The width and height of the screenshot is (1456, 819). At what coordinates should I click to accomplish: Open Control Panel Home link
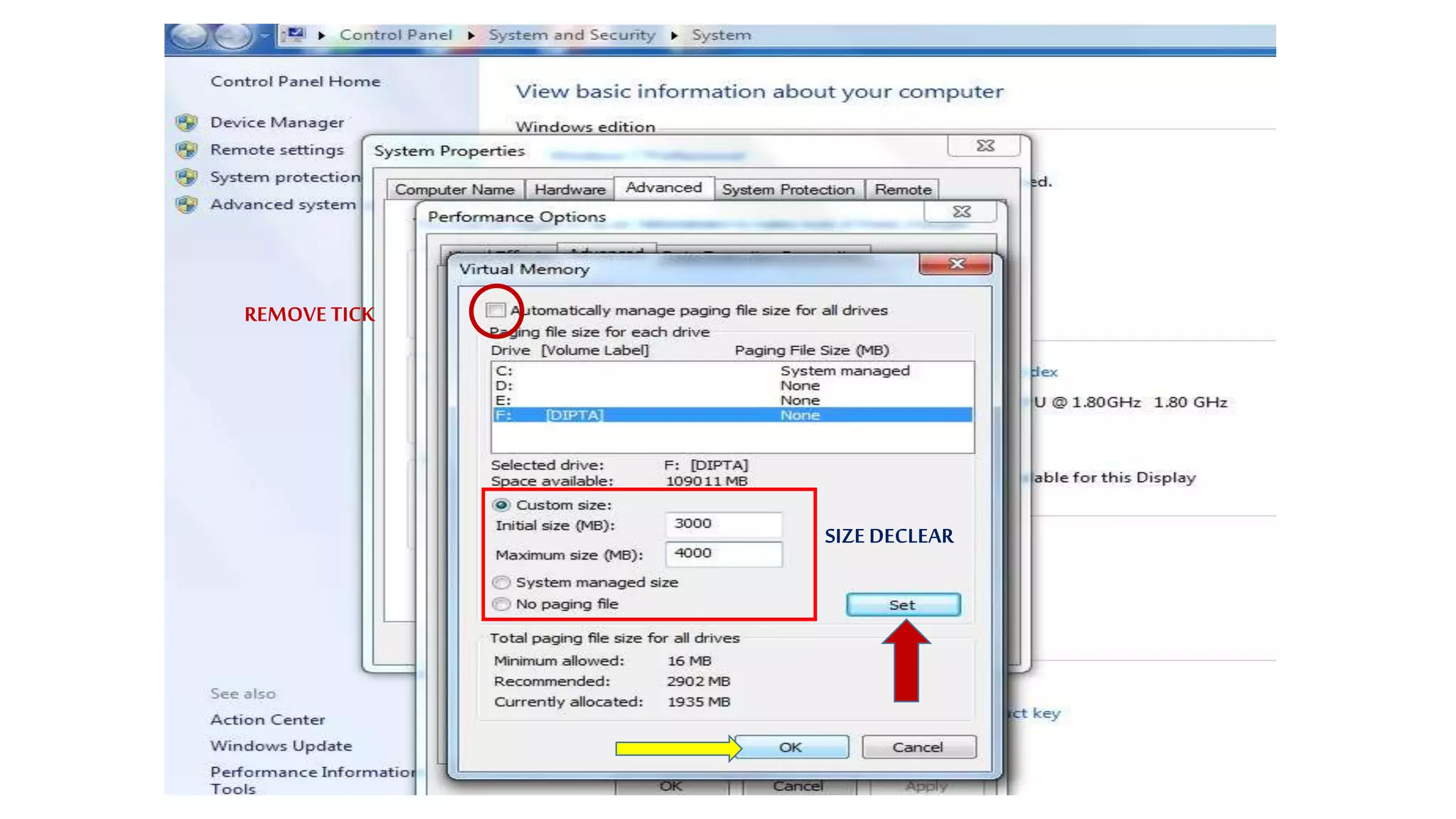click(295, 82)
